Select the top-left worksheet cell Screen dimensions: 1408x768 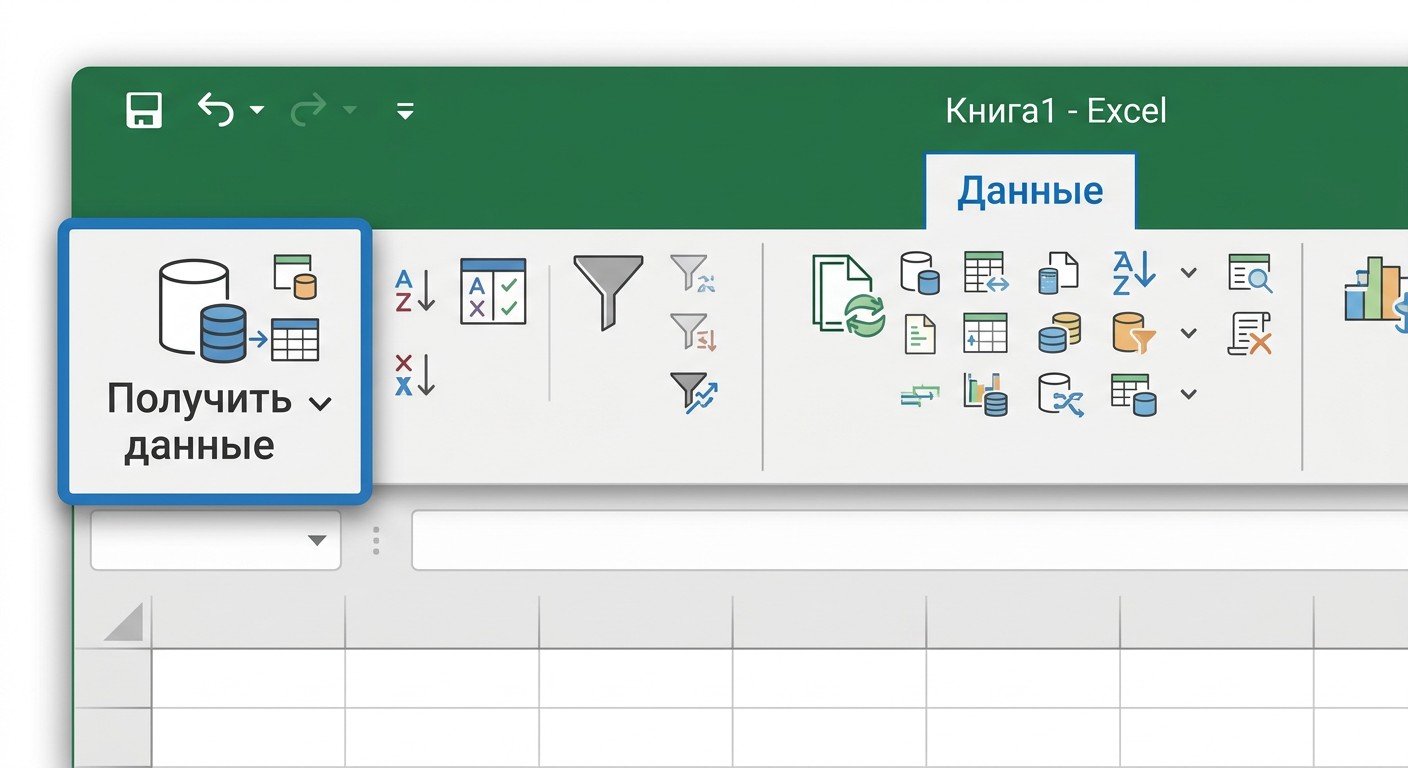(x=249, y=678)
